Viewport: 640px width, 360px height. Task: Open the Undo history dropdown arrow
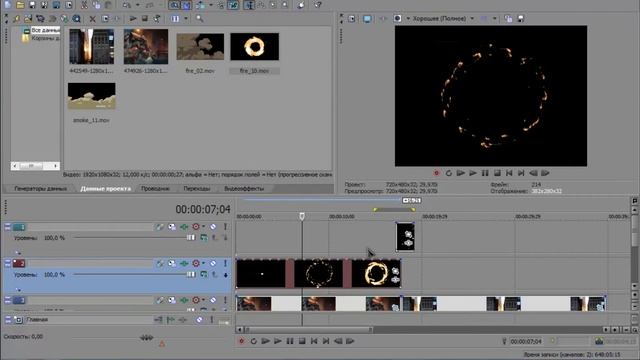pos(138,5)
